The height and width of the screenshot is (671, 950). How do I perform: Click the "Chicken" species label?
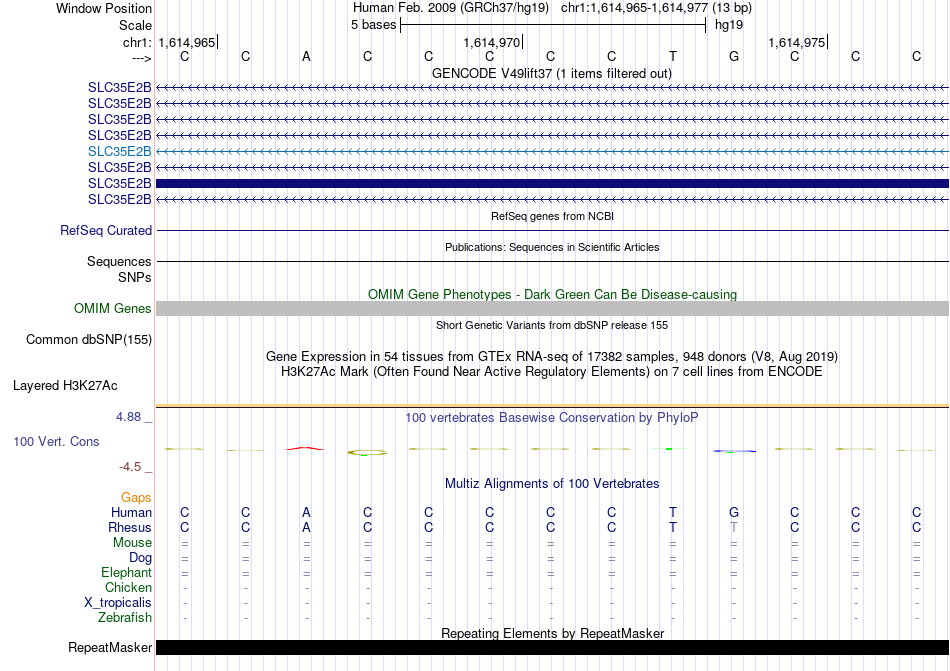click(x=128, y=587)
